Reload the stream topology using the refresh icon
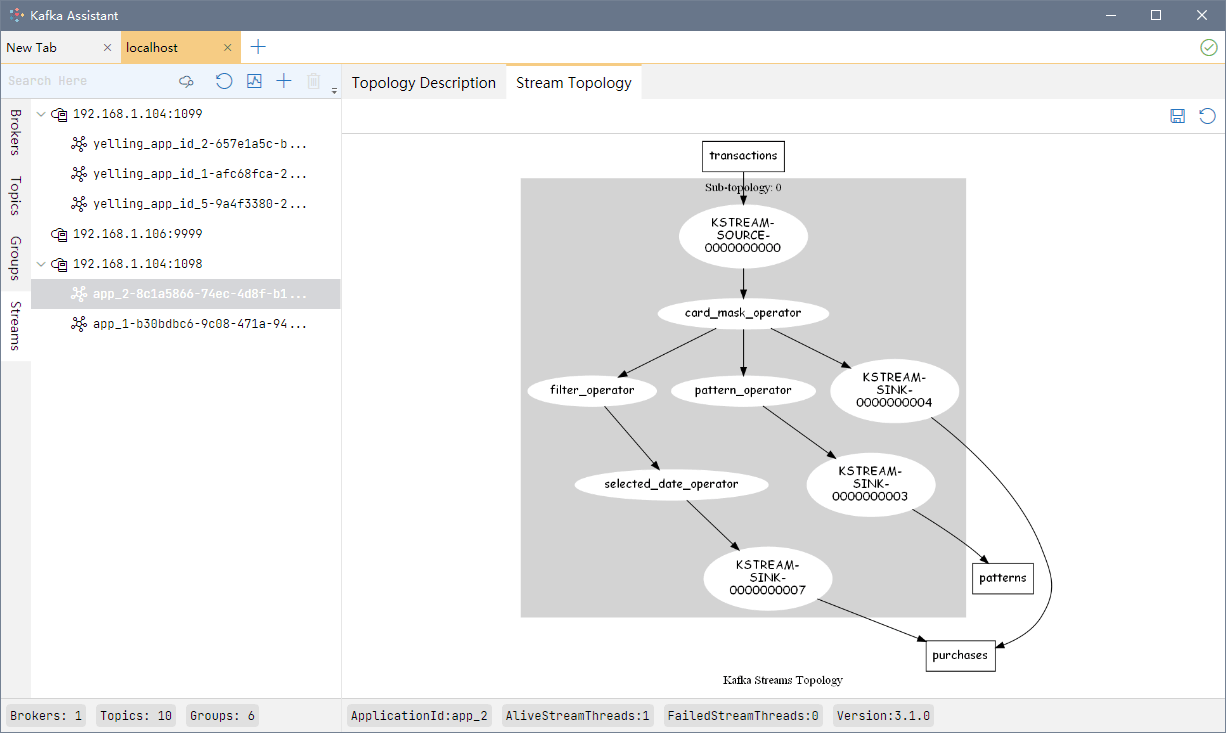Image resolution: width=1226 pixels, height=733 pixels. (1208, 116)
